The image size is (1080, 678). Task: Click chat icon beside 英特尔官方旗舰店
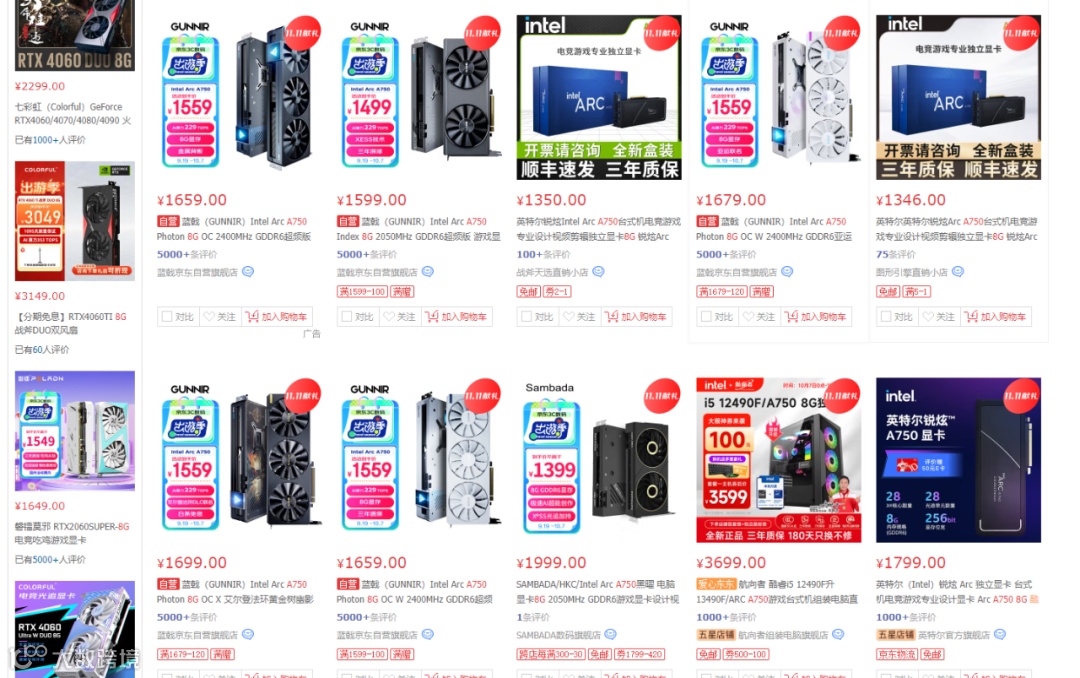pyautogui.click(x=999, y=634)
